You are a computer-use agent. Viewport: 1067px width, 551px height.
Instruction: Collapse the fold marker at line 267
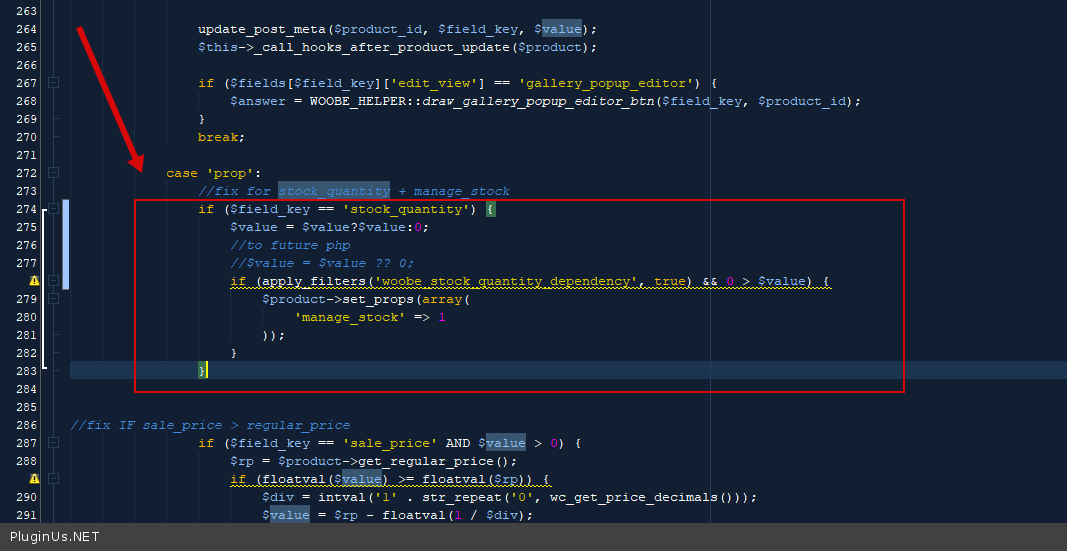click(x=54, y=83)
